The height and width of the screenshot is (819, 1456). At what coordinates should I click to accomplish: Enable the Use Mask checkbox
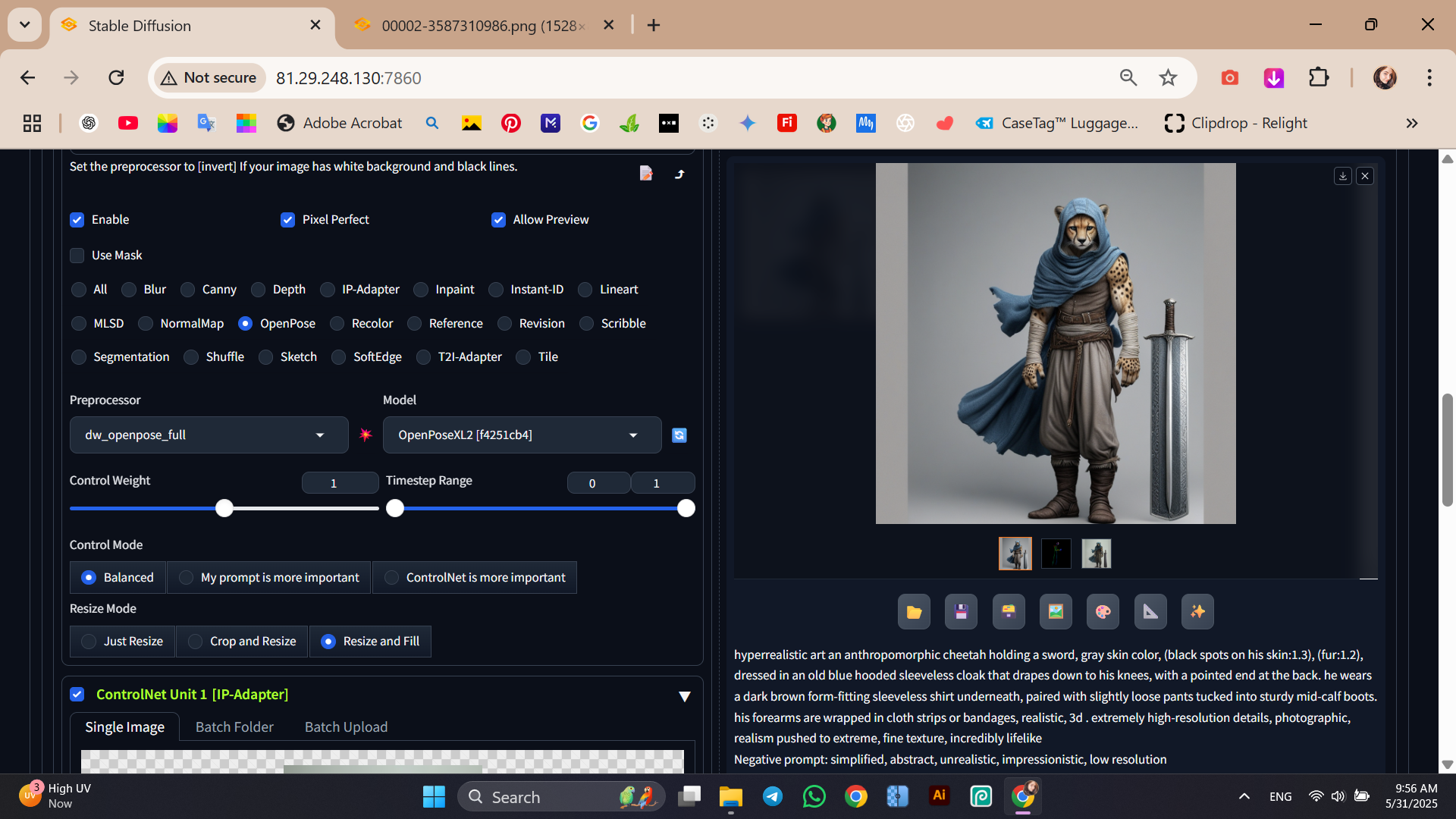coord(77,256)
